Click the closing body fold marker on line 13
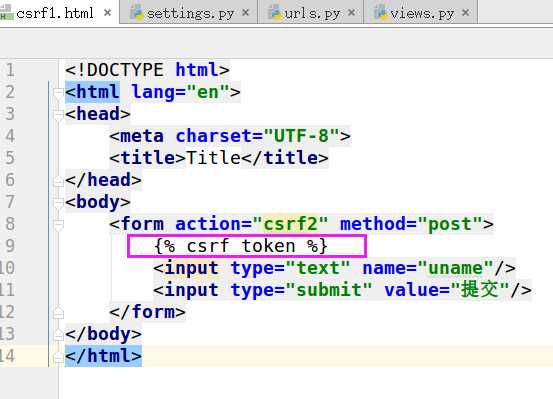 58,335
